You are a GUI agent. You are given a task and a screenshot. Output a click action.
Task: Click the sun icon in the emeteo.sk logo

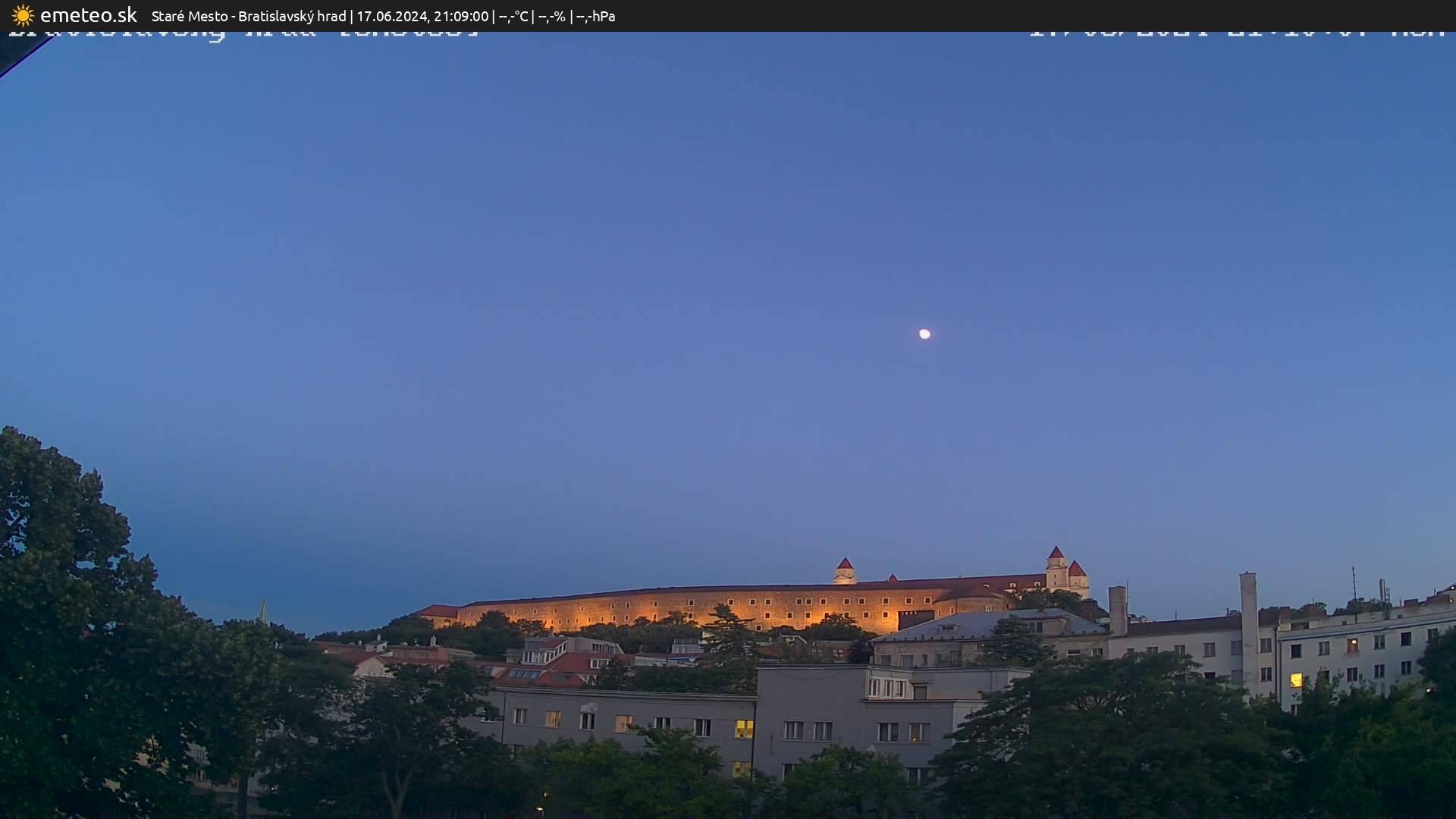point(23,14)
